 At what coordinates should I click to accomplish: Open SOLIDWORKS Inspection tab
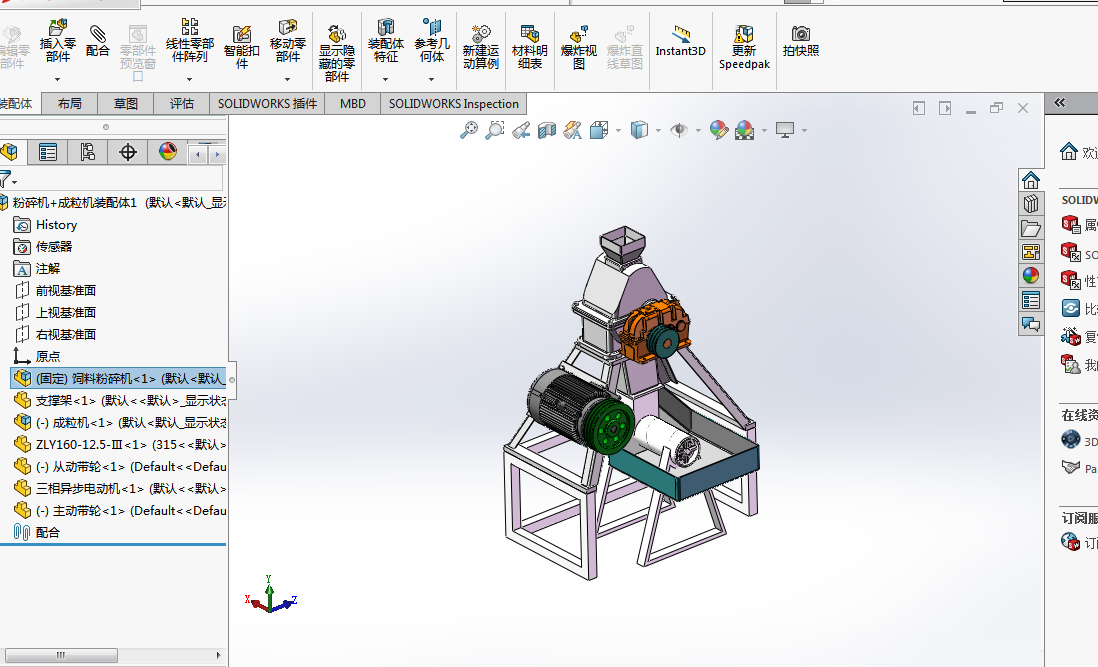(x=454, y=104)
